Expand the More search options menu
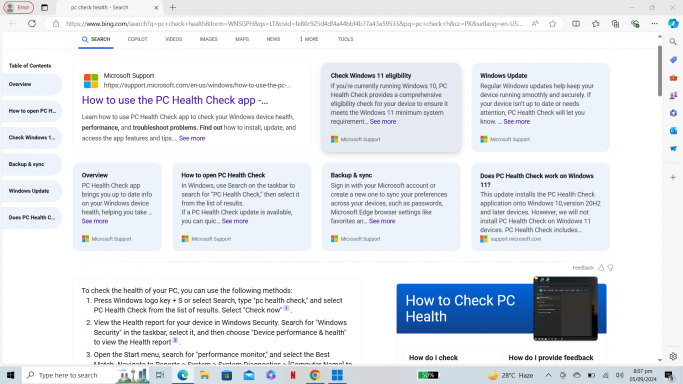Viewport: 683px width, 384px height. pyautogui.click(x=309, y=39)
